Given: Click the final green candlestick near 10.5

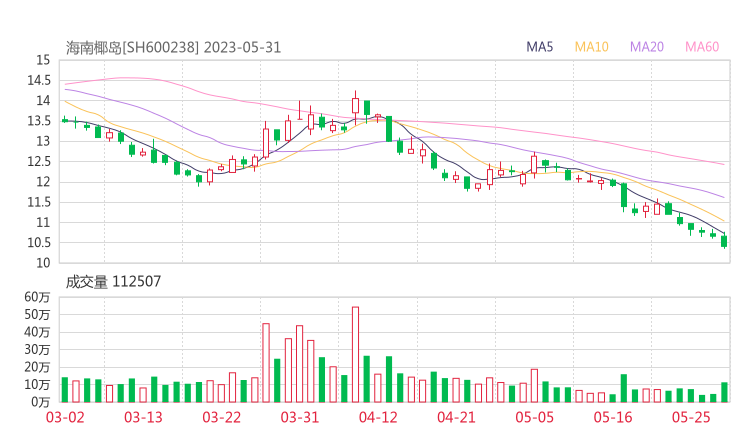Looking at the screenshot, I should 724,241.
